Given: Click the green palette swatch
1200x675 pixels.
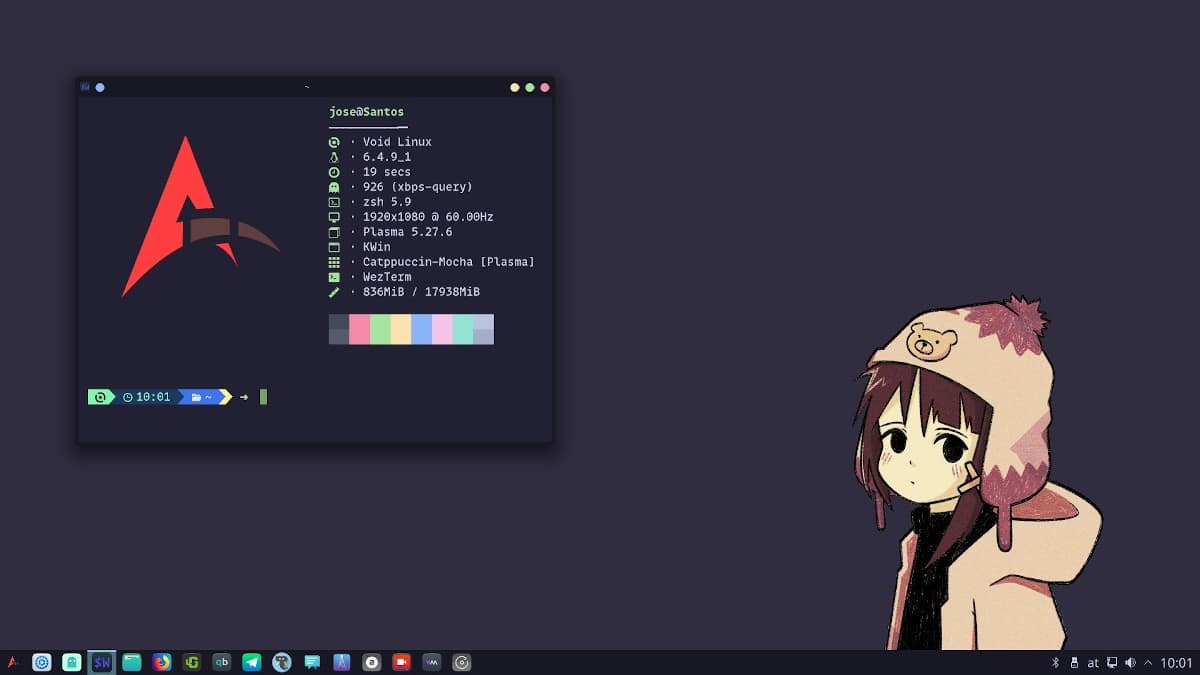Looking at the screenshot, I should 380,329.
